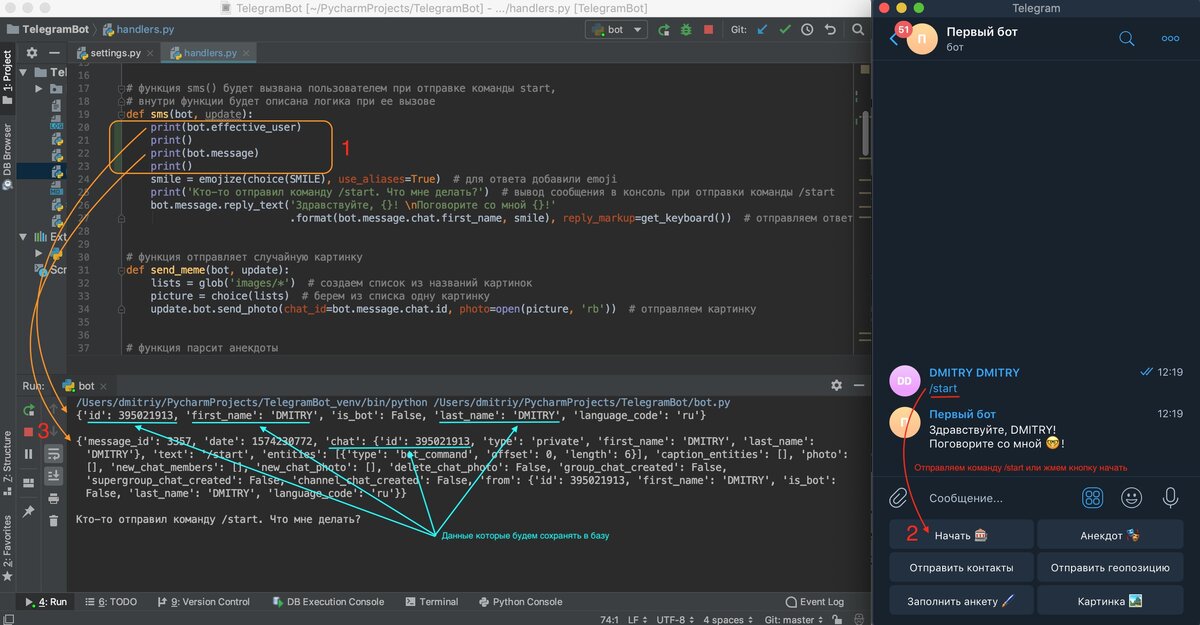Screen dimensions: 1200x625
Task: Open the emoji picker in Telegram
Action: pos(1131,497)
